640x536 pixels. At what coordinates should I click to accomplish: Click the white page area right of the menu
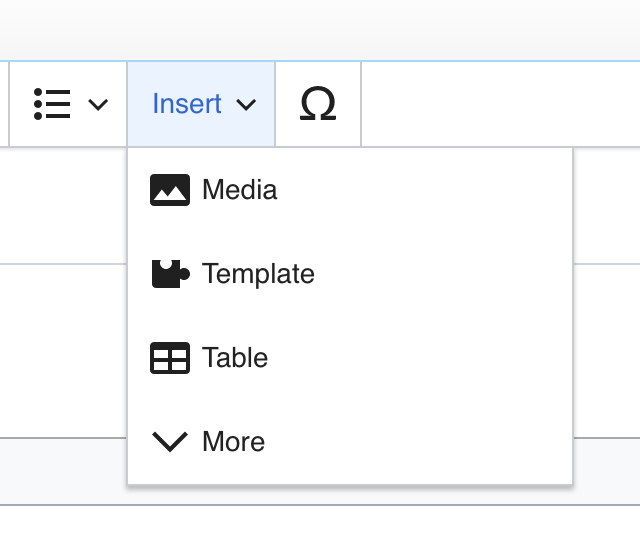tap(605, 350)
